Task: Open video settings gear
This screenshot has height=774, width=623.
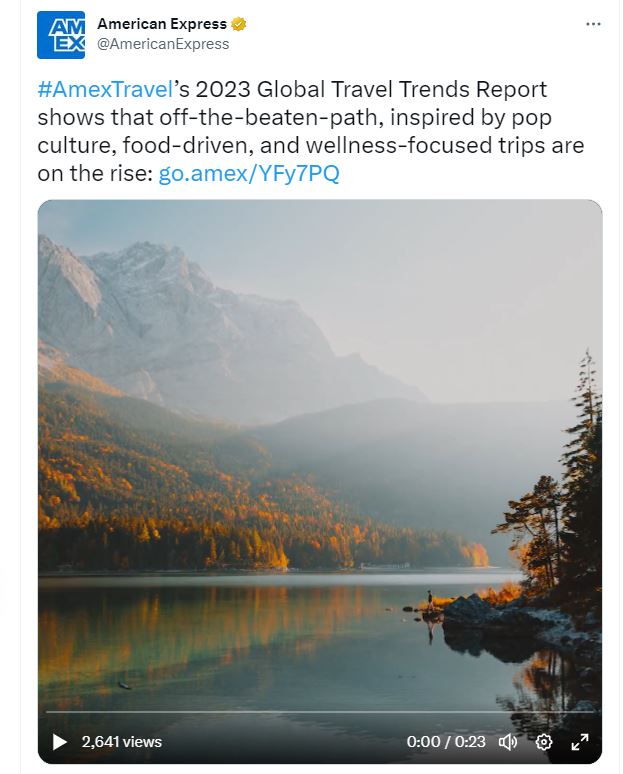Action: (x=544, y=742)
